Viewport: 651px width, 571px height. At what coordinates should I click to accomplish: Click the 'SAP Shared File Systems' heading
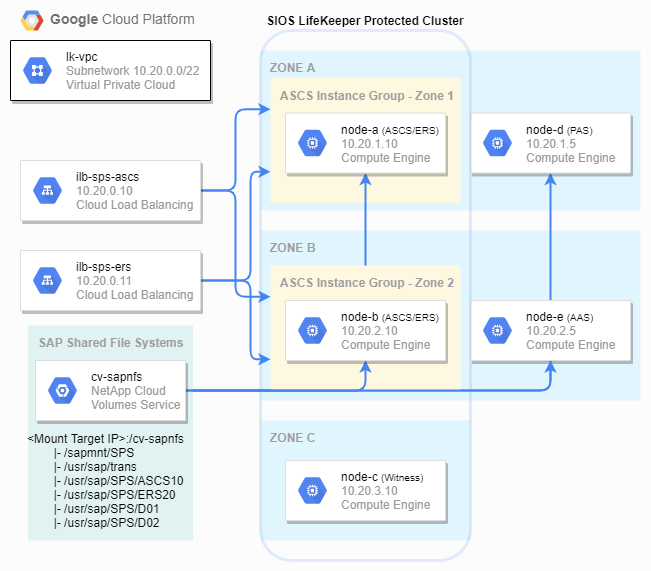click(x=111, y=343)
